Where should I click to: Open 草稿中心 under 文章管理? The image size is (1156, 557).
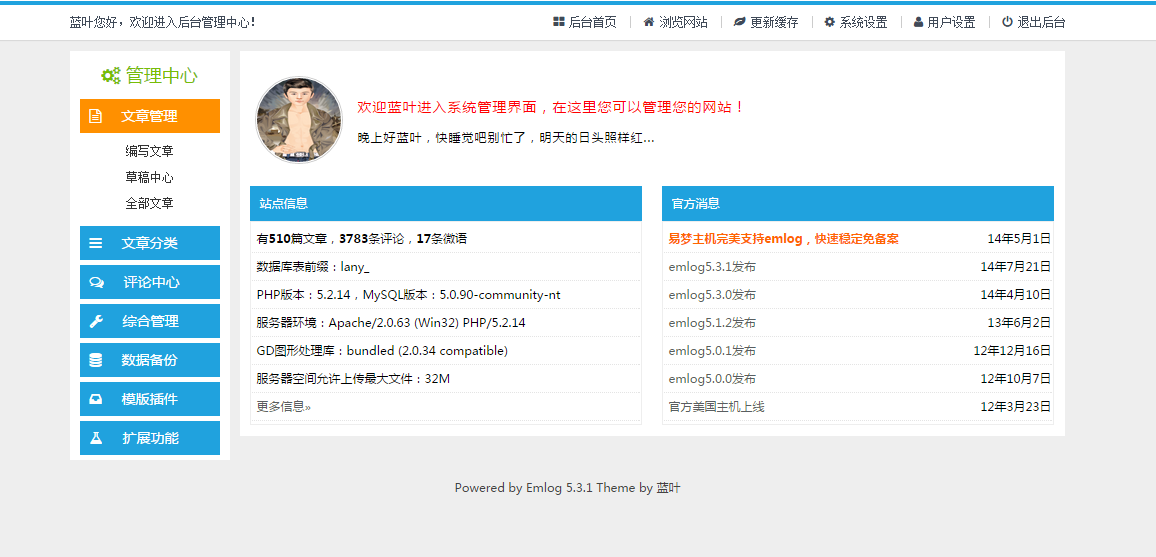[150, 178]
